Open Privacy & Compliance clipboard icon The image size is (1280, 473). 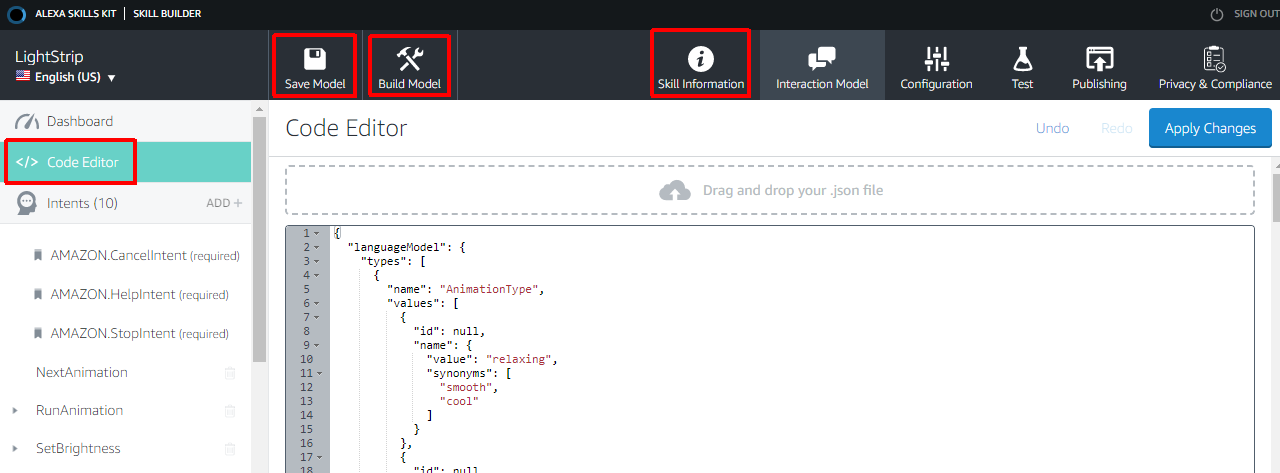[1215, 58]
